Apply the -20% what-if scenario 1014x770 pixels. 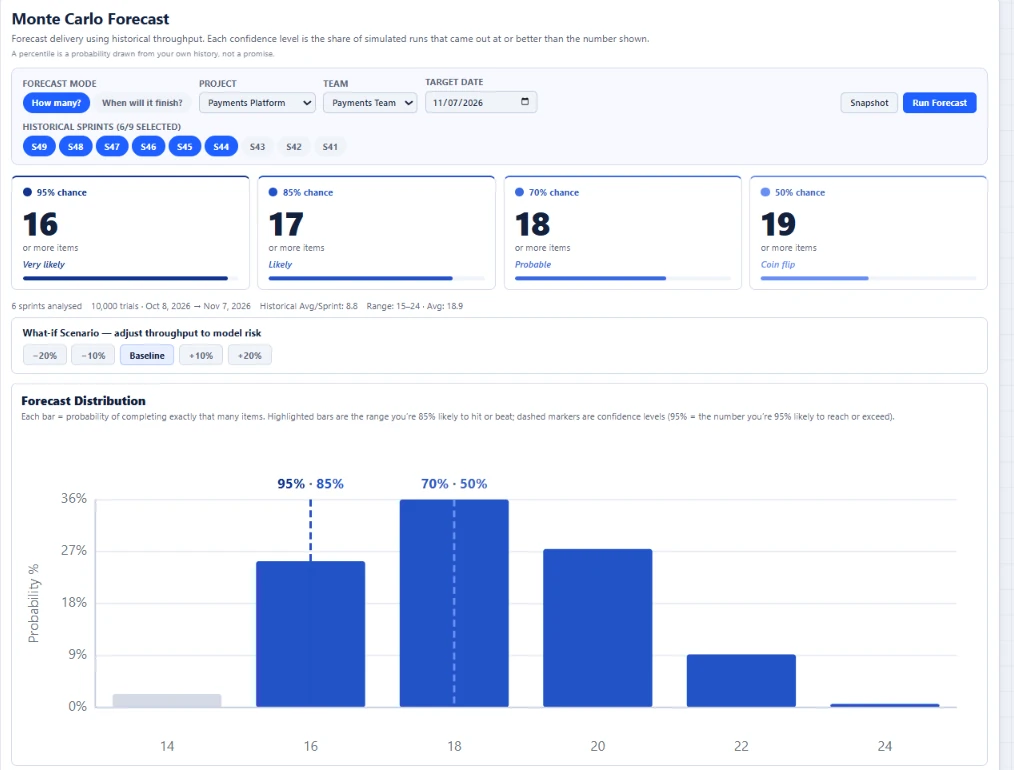45,356
